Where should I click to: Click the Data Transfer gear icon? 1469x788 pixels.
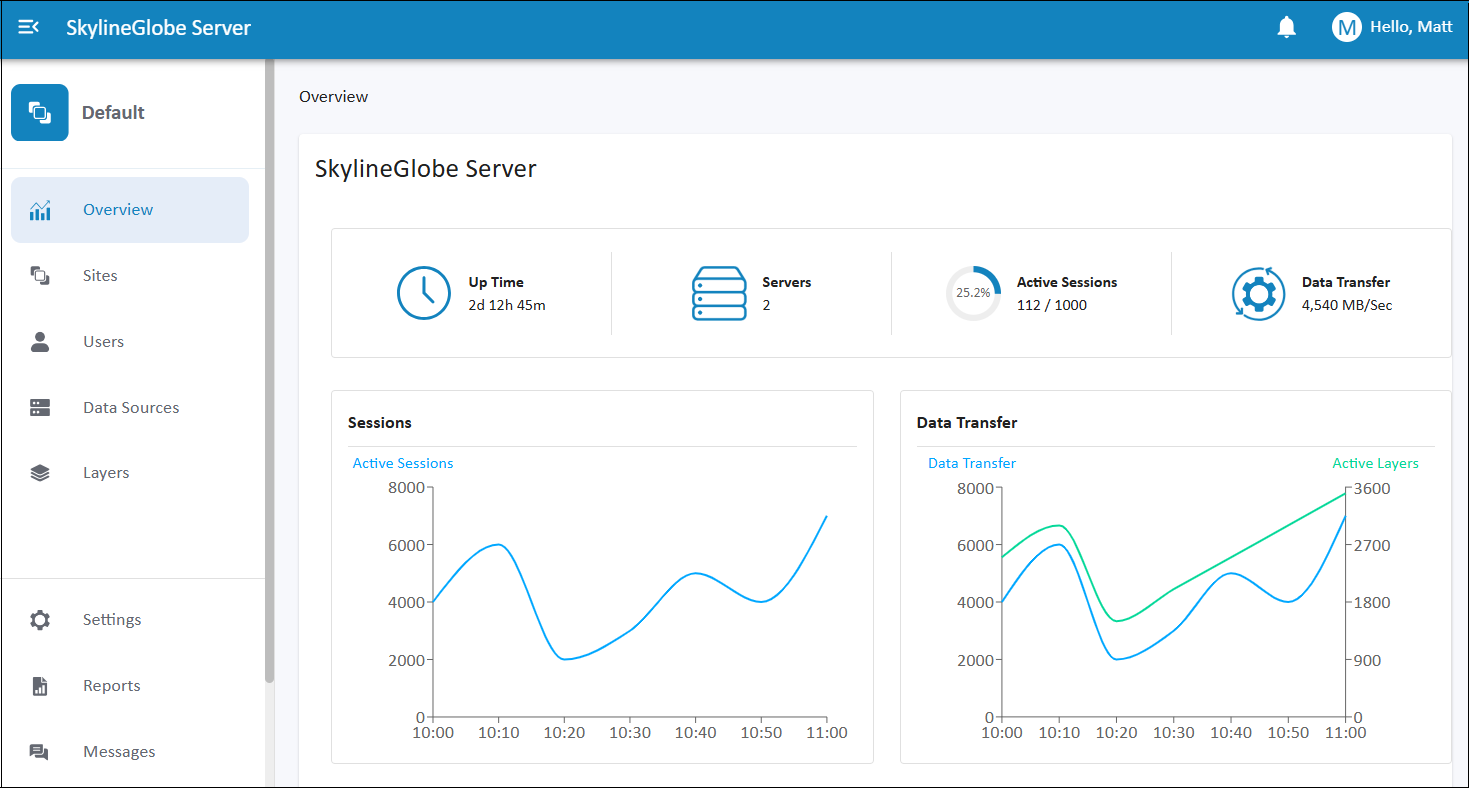click(x=1258, y=293)
